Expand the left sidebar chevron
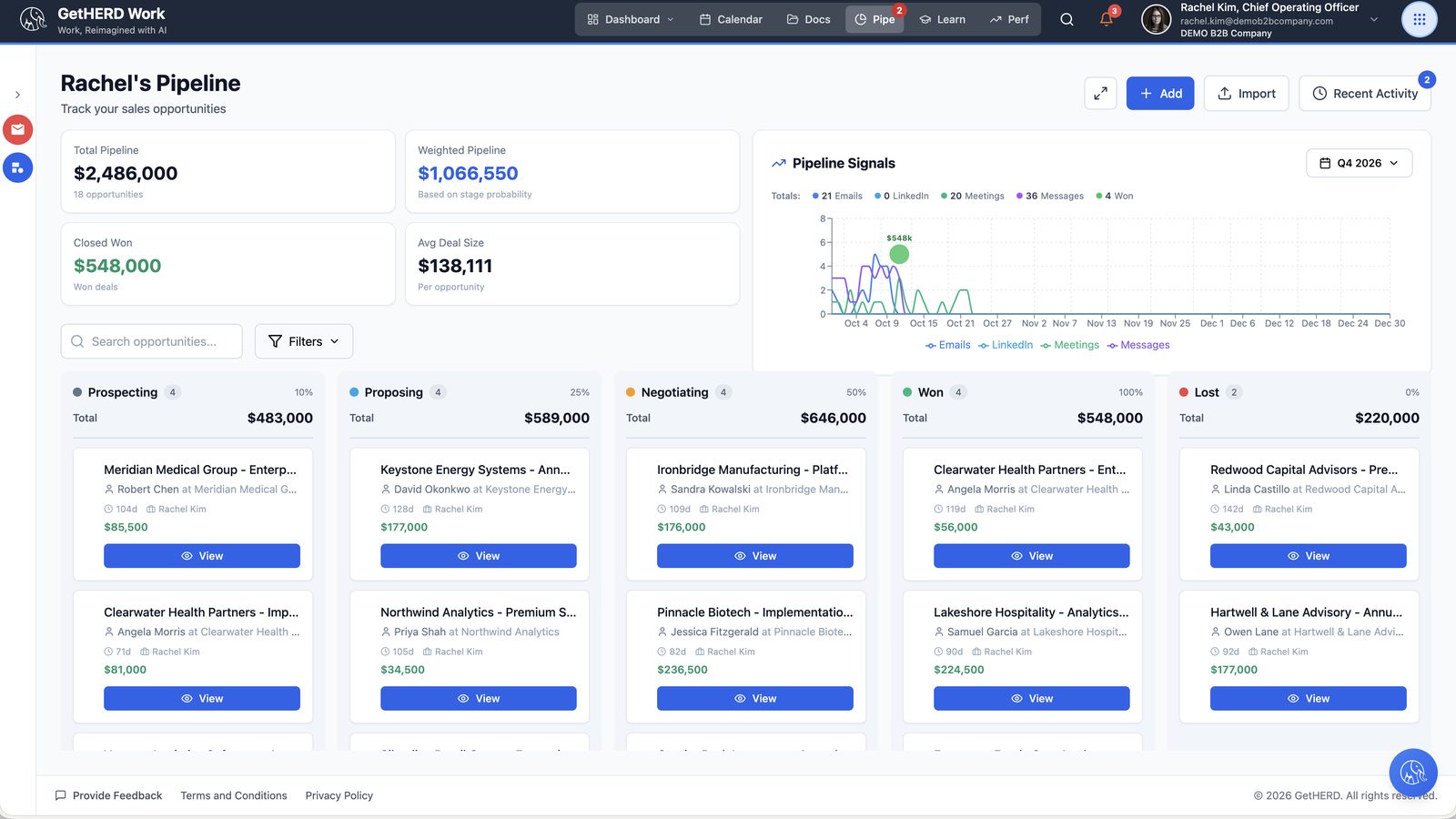The width and height of the screenshot is (1456, 819). tap(17, 95)
